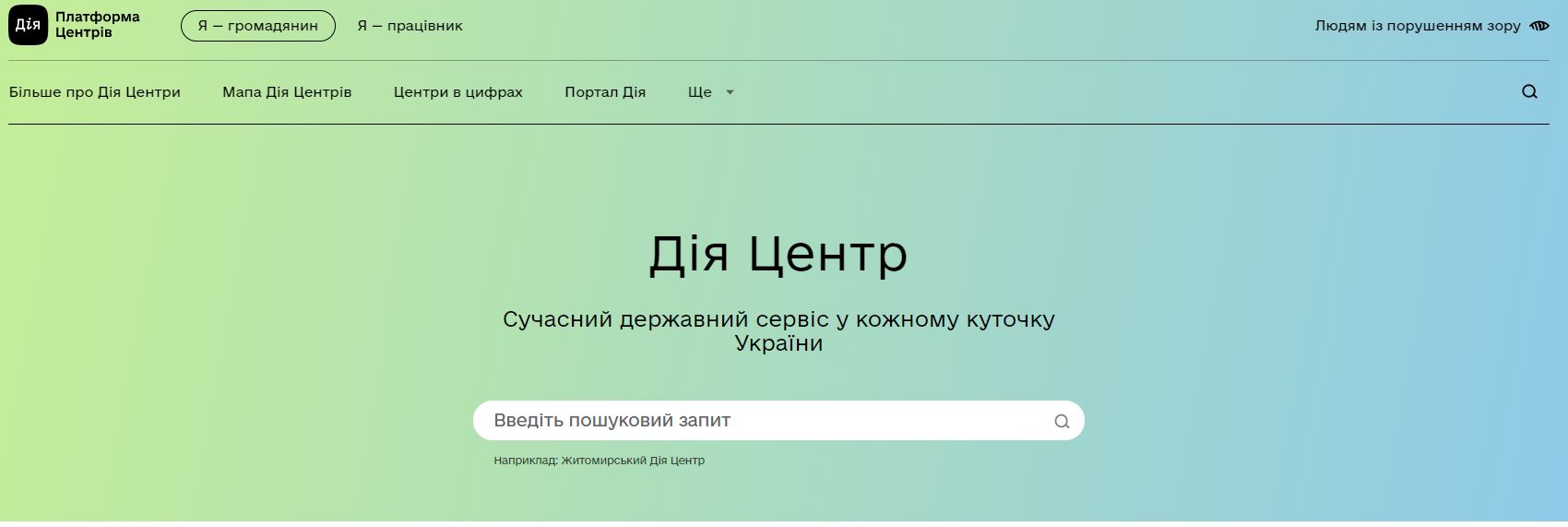Click the Дія logo icon
The width and height of the screenshot is (1568, 527).
pos(28,25)
